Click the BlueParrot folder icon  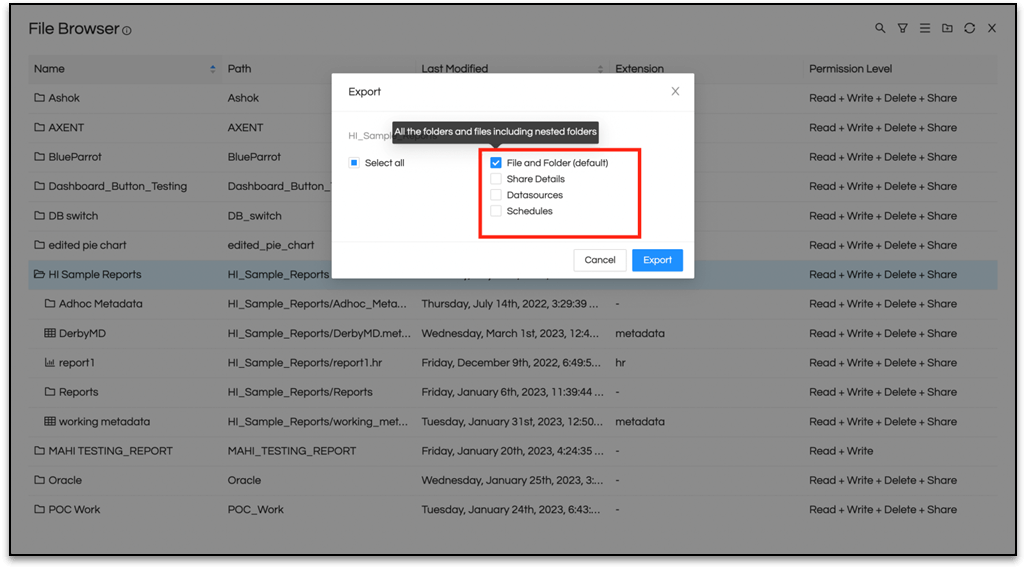point(39,156)
